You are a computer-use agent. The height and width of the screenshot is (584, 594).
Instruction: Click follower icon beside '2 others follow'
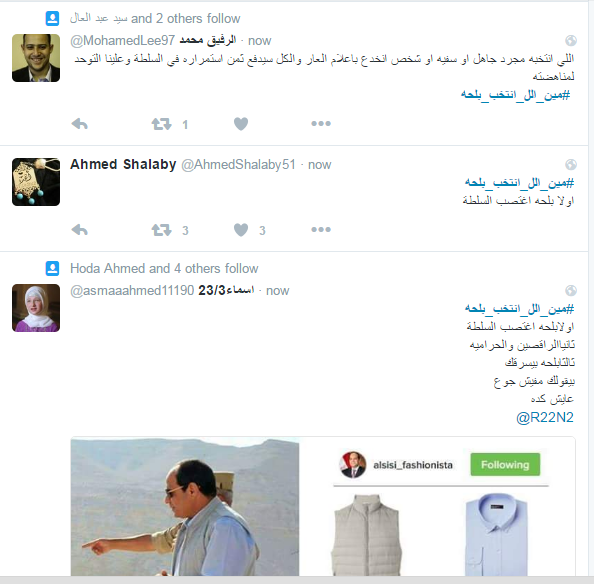click(x=52, y=18)
